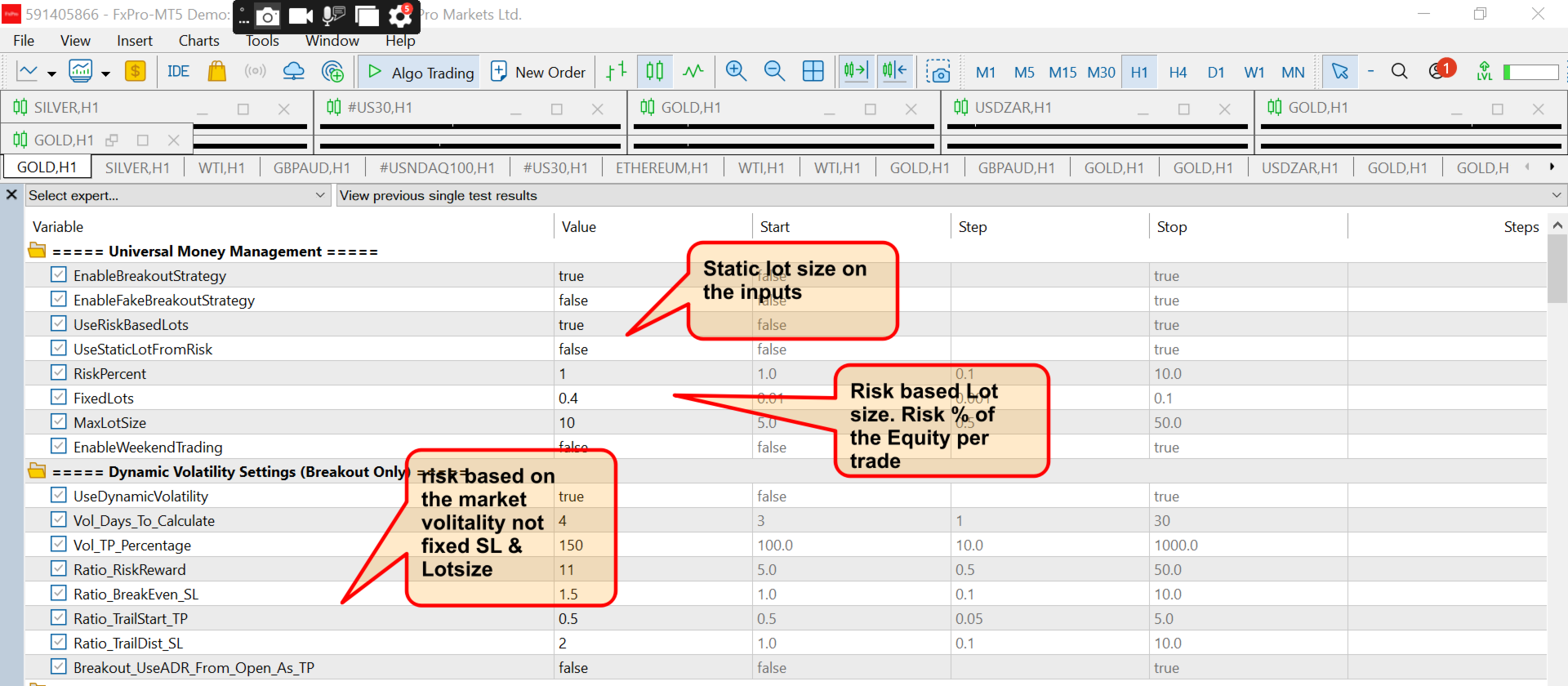The height and width of the screenshot is (686, 1568).
Task: Open the File menu
Action: coord(24,41)
